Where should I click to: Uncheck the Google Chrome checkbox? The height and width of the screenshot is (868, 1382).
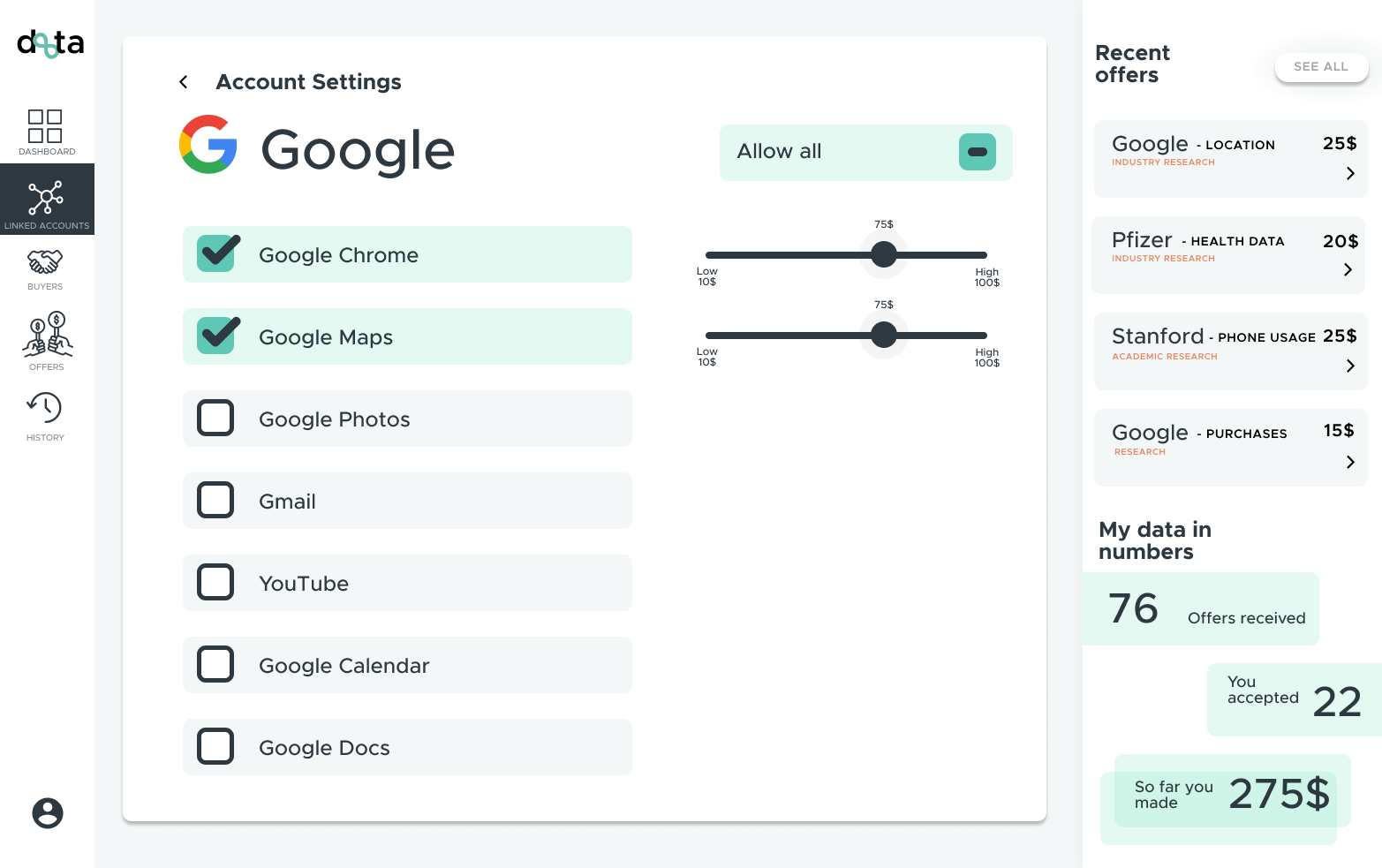click(x=216, y=254)
